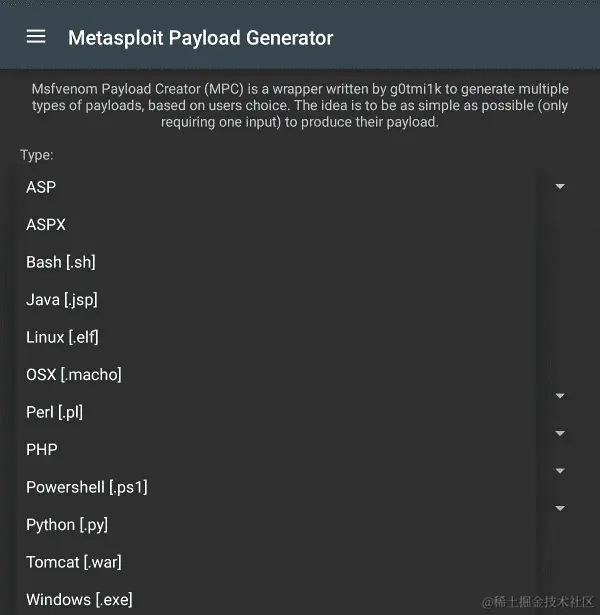Select Bash [.sh] option
This screenshot has width=600, height=615.
(276, 262)
